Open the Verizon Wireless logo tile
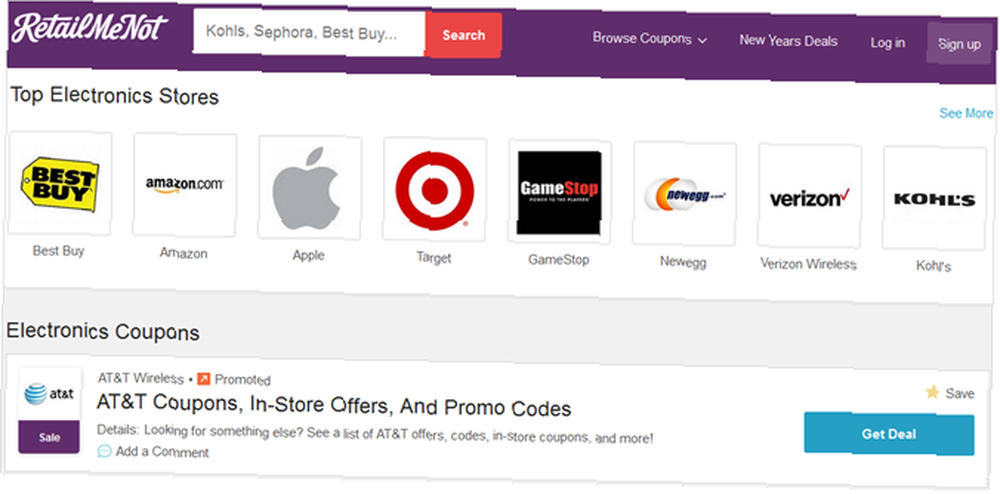Viewport: 1000px width, 494px height. pos(809,197)
